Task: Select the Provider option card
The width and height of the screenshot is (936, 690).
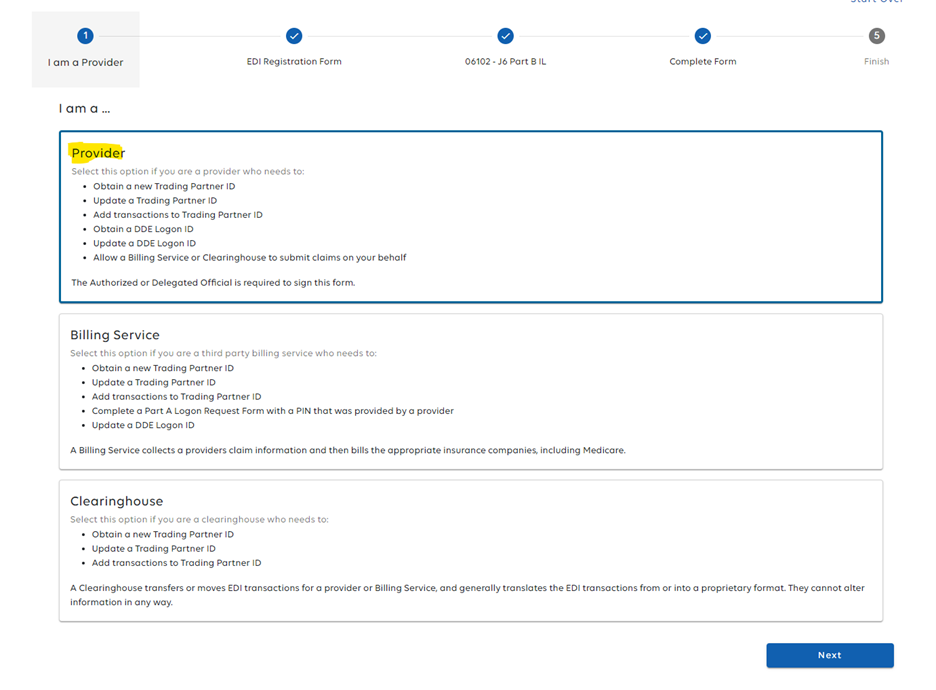Action: [x=470, y=216]
